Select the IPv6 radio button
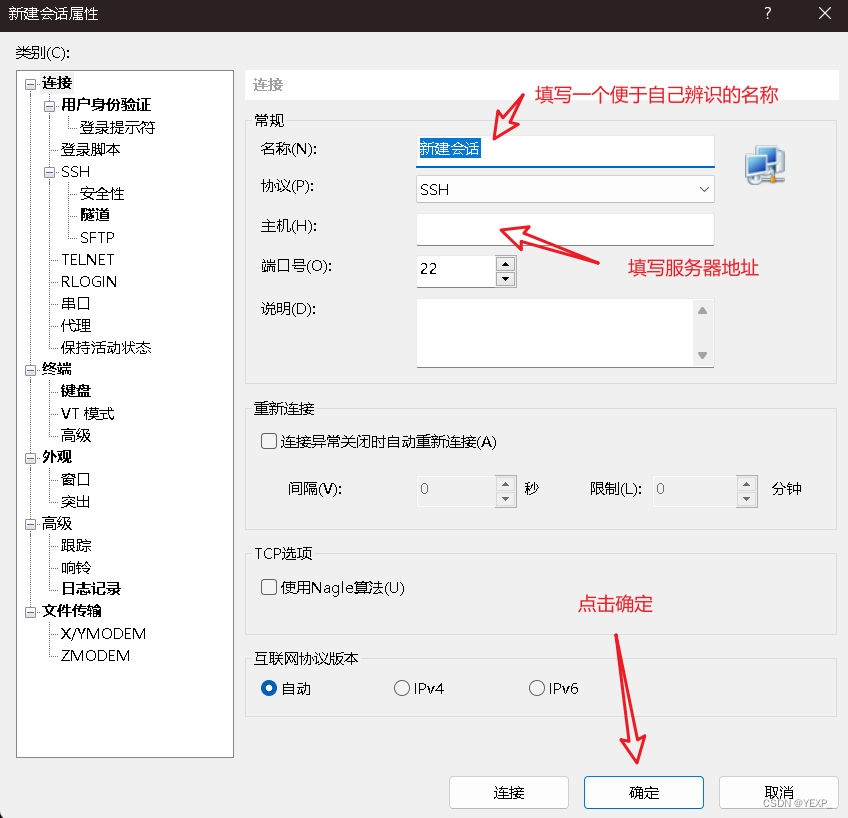The image size is (848, 818). click(537, 687)
